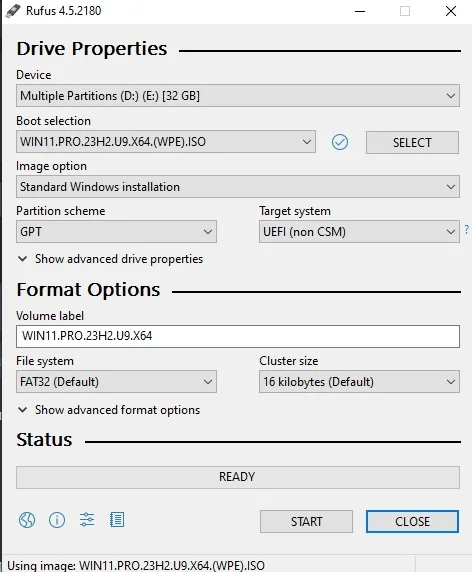Click the 'Format Options' heading
The height and width of the screenshot is (572, 472).
[x=88, y=290]
